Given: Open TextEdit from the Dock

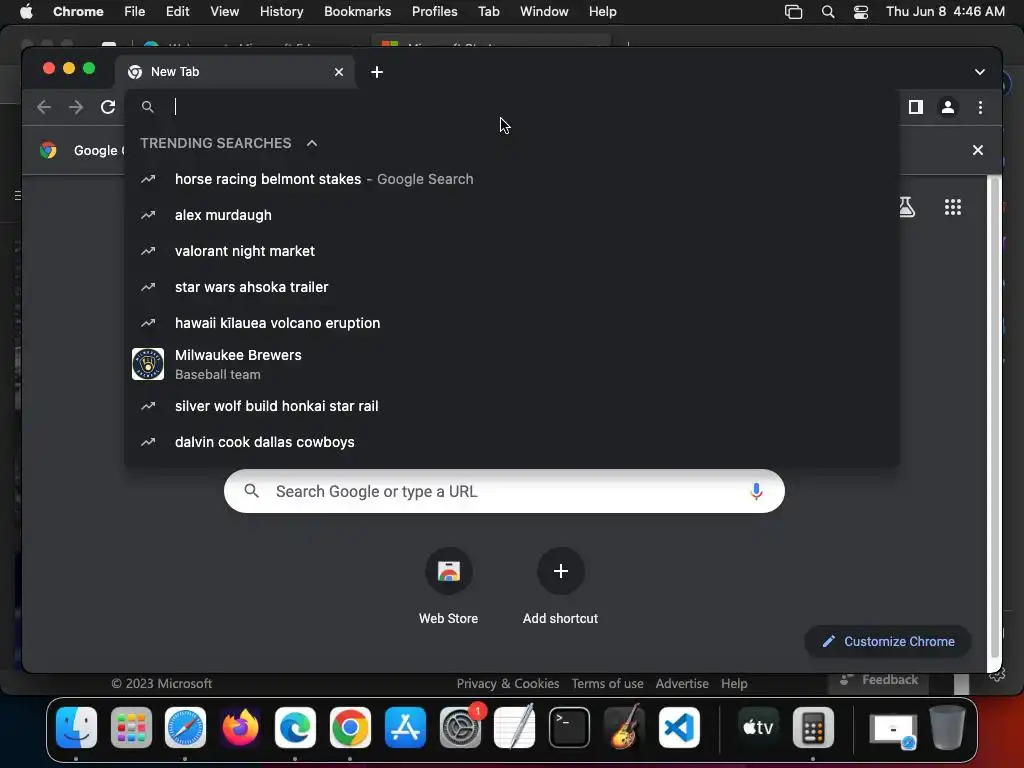Looking at the screenshot, I should [x=515, y=728].
